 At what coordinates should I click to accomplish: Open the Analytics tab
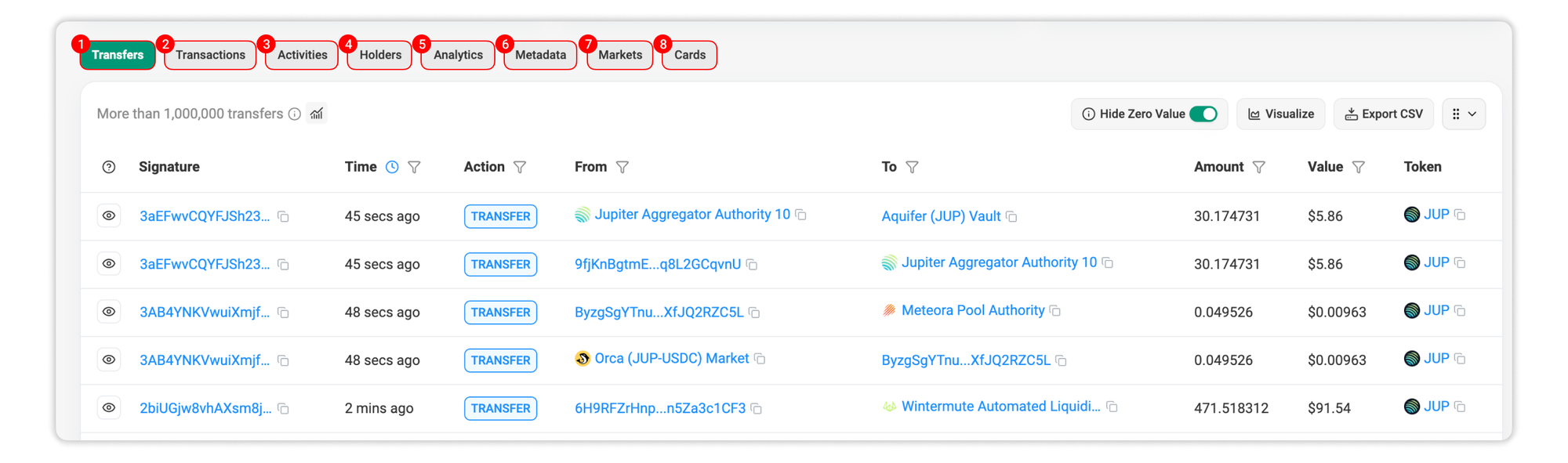[x=458, y=55]
